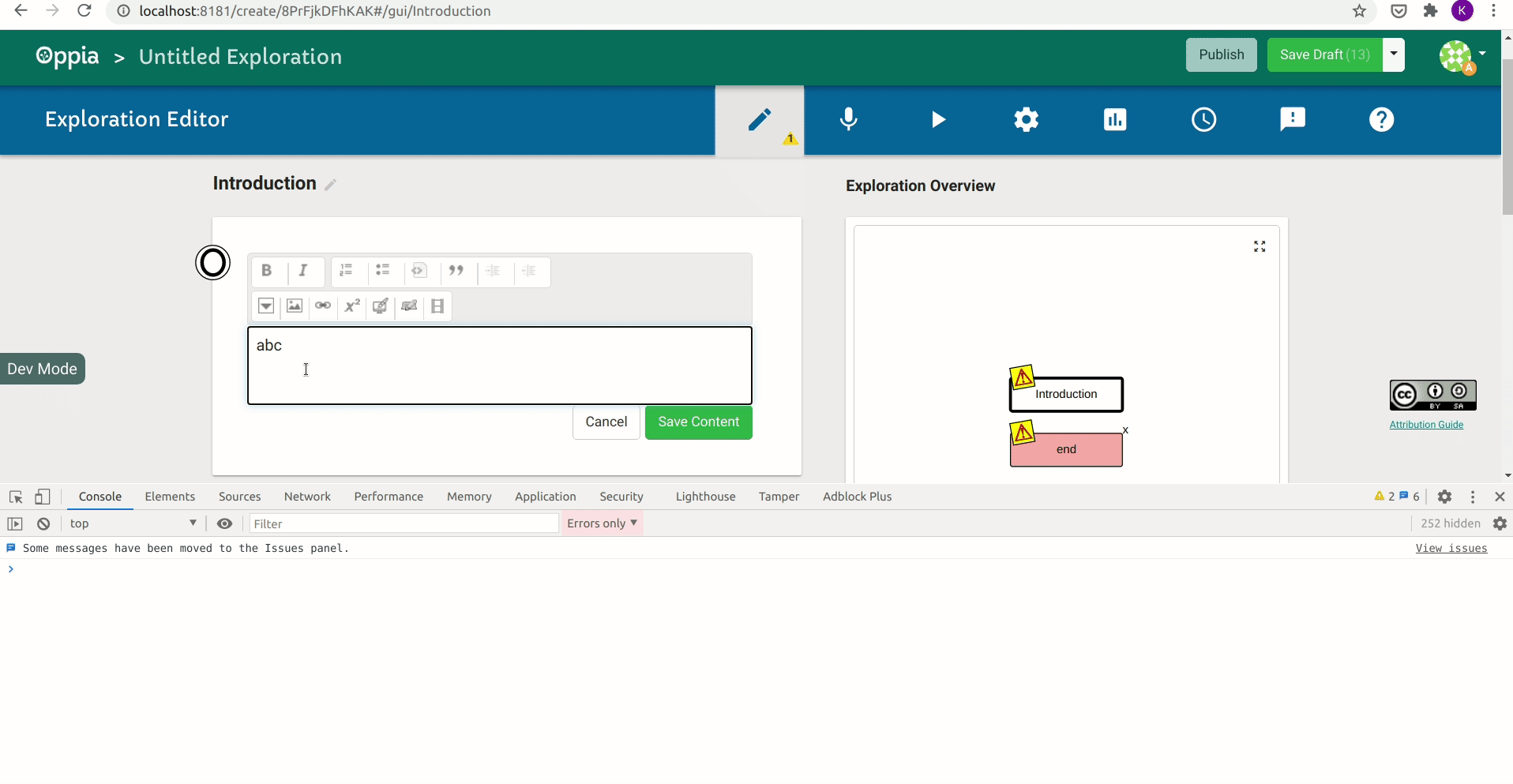Insert a numbered list
Viewport: 1513px width, 784px height.
[346, 271]
